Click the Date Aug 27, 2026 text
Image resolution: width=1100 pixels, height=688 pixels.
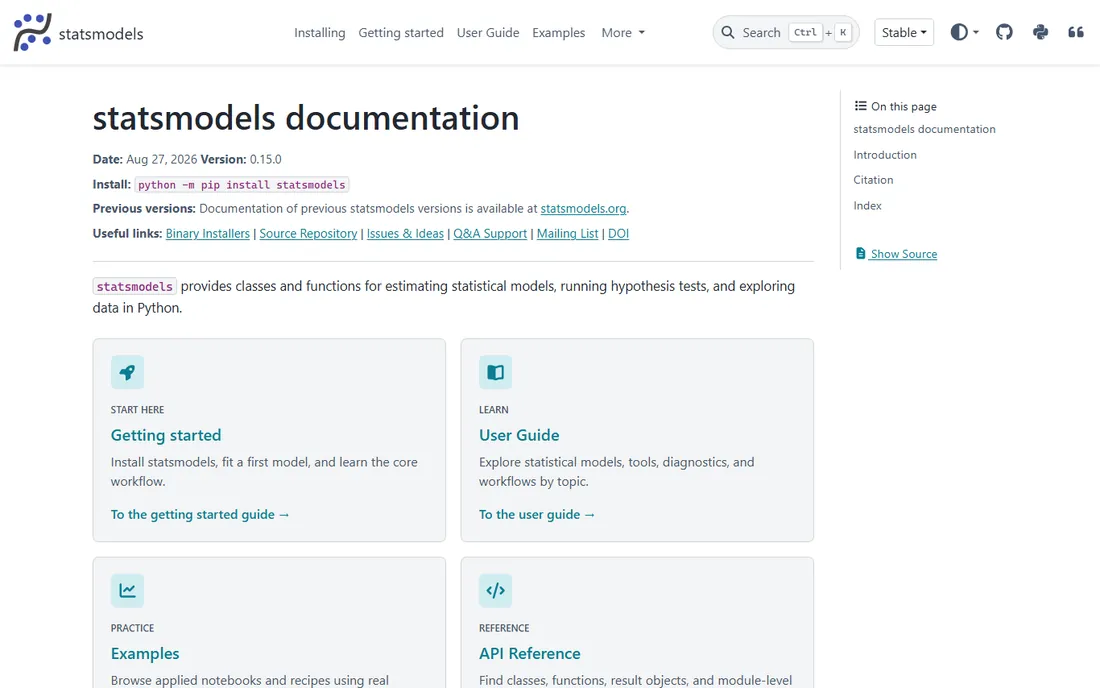click(145, 159)
